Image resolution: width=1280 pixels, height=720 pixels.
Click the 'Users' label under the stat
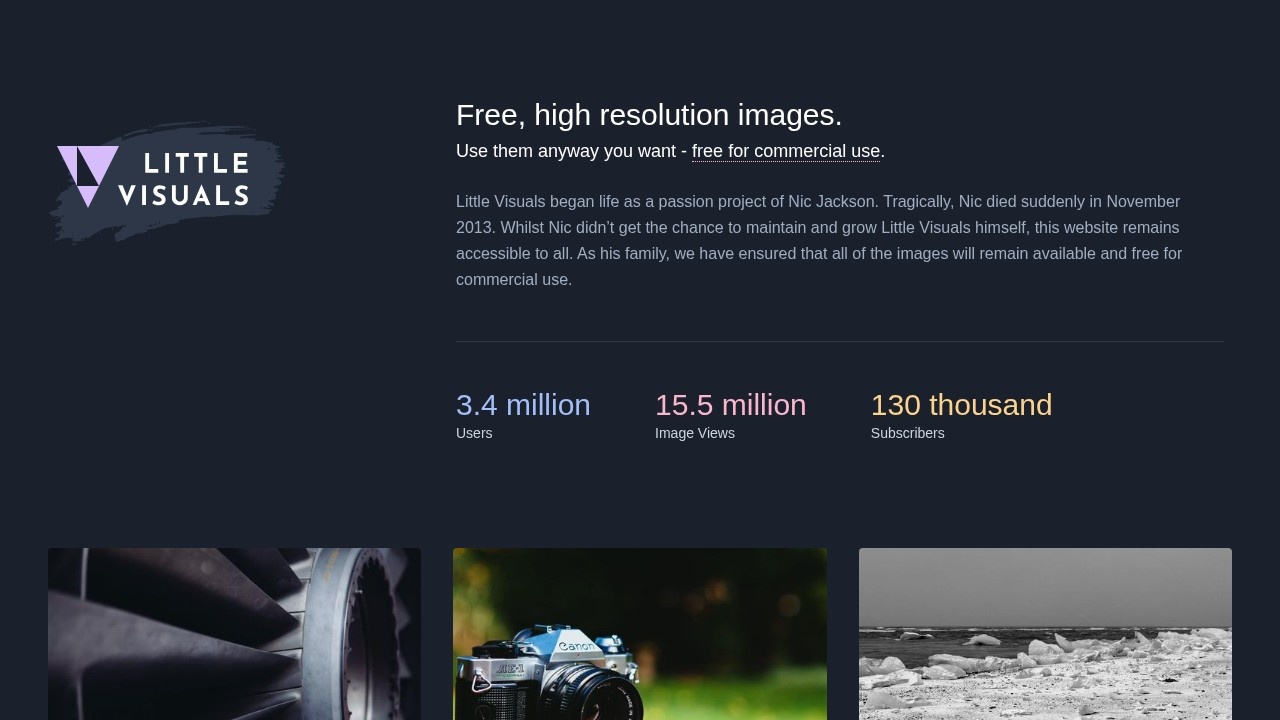474,433
